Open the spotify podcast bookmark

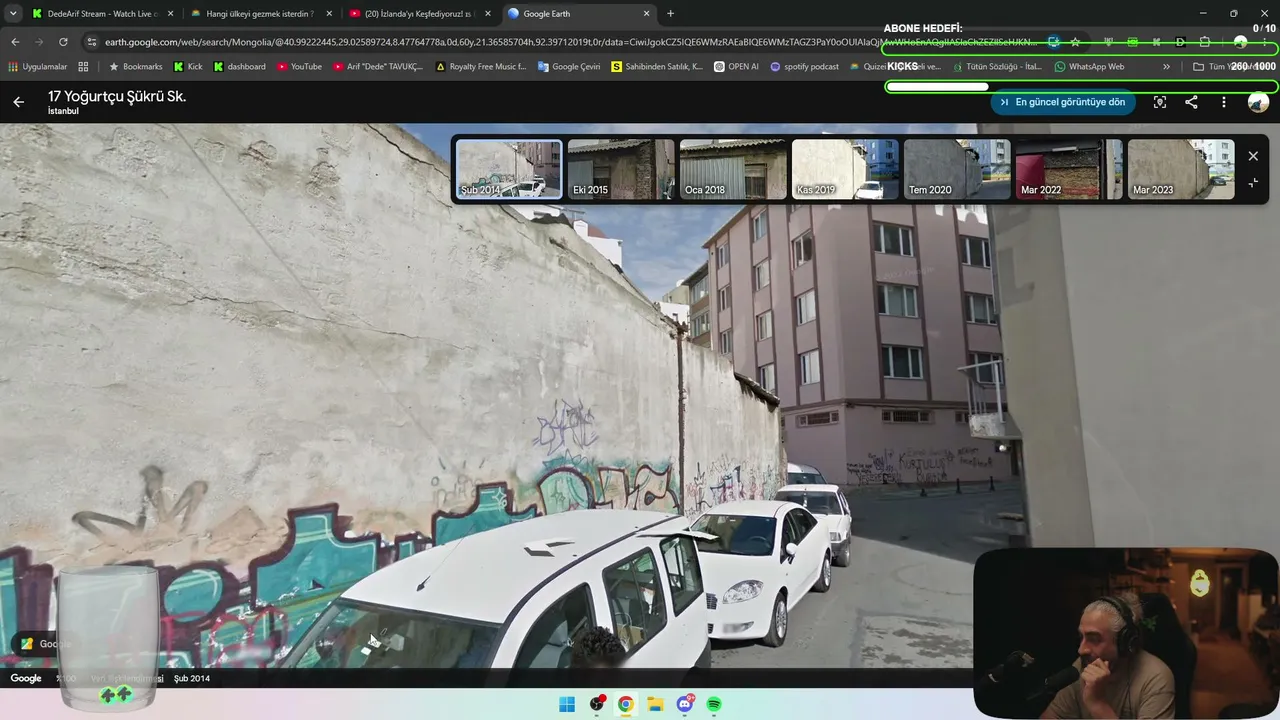(x=805, y=67)
